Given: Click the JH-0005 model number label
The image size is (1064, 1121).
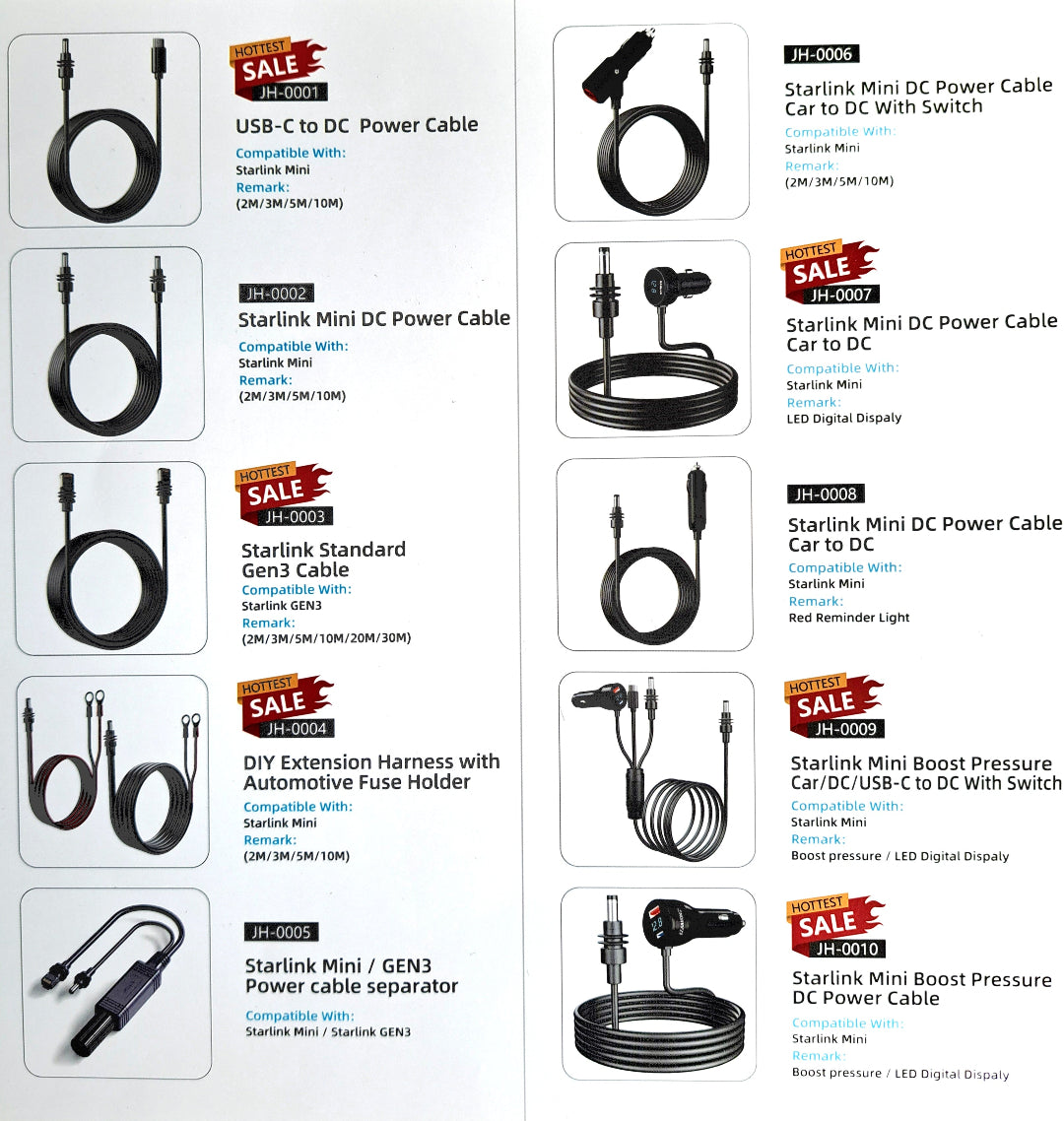Looking at the screenshot, I should tap(281, 932).
